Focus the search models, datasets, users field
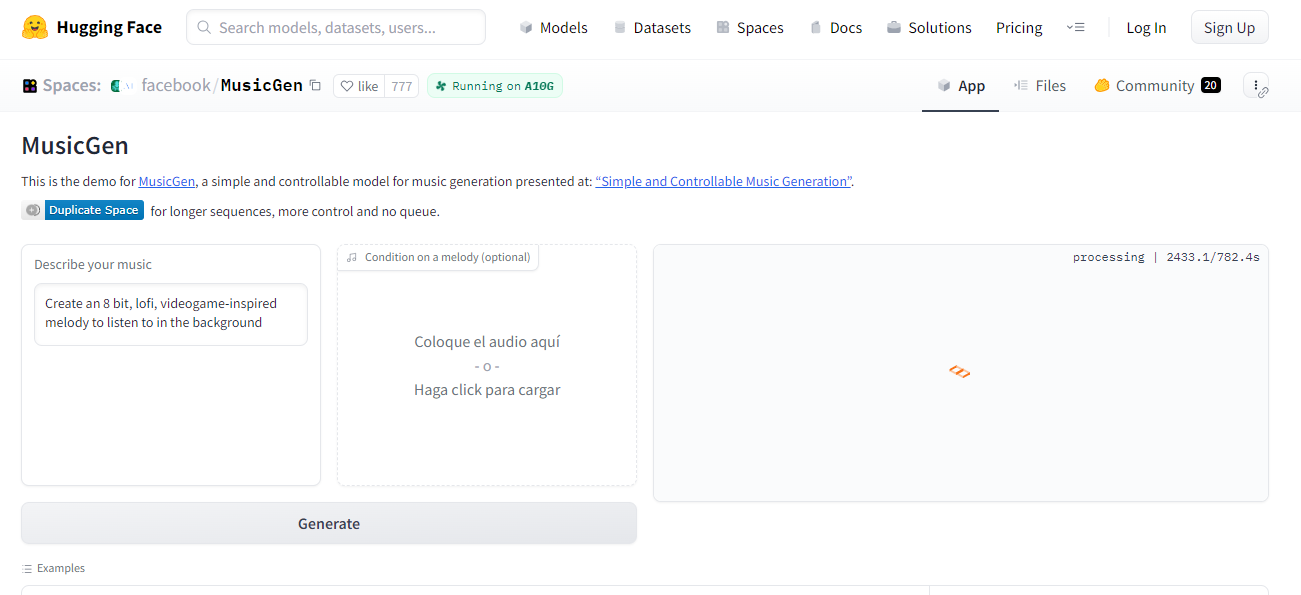Image resolution: width=1301 pixels, height=595 pixels. [336, 27]
